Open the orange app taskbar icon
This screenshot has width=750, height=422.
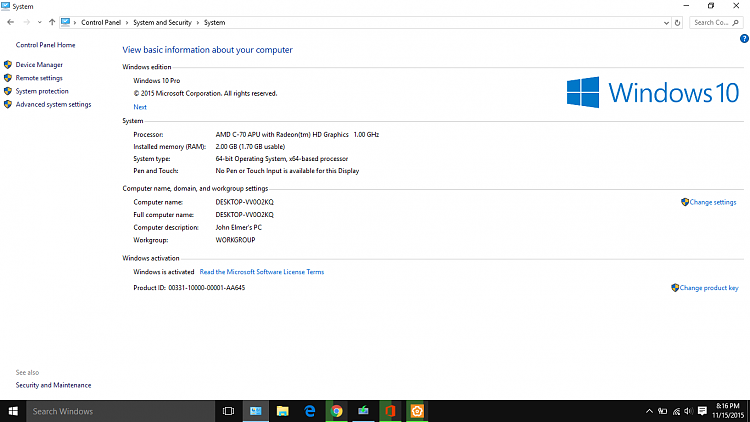[x=417, y=411]
